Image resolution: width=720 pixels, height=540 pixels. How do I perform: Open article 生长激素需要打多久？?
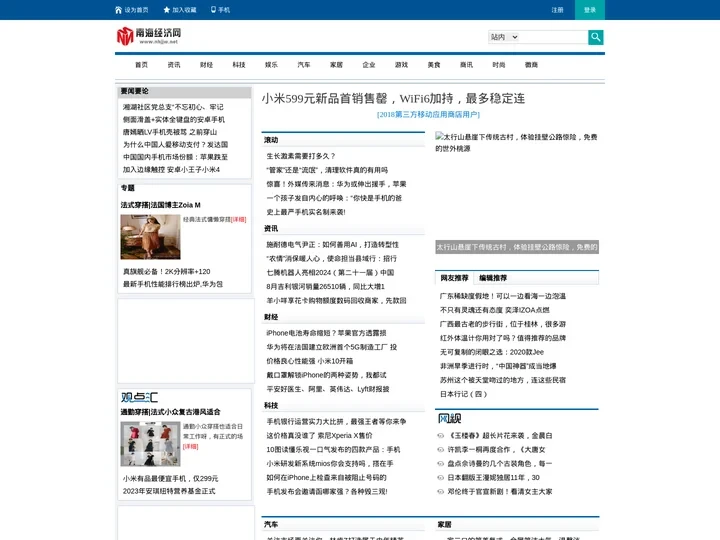(301, 156)
